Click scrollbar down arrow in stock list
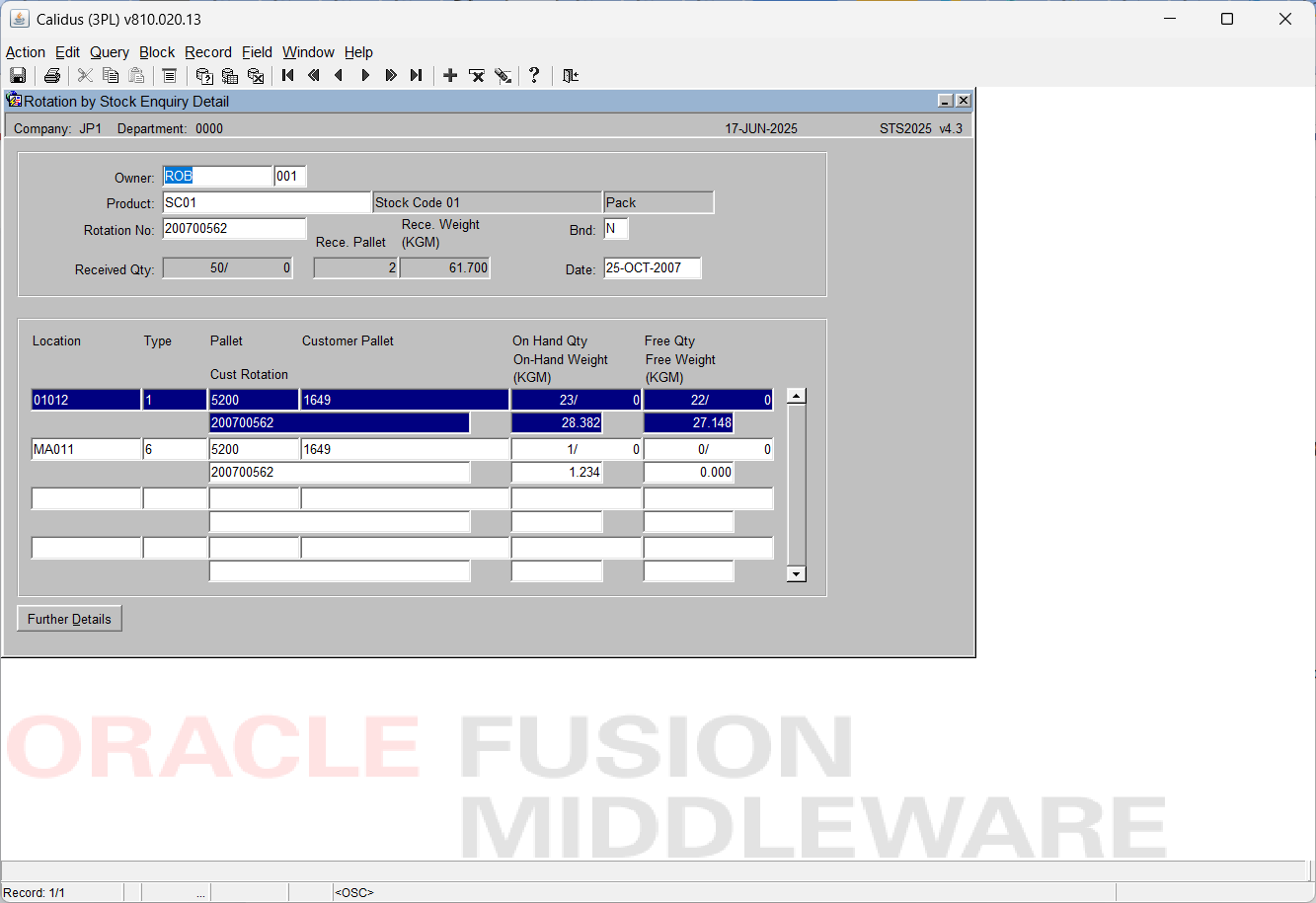The image size is (1316, 903). point(797,573)
